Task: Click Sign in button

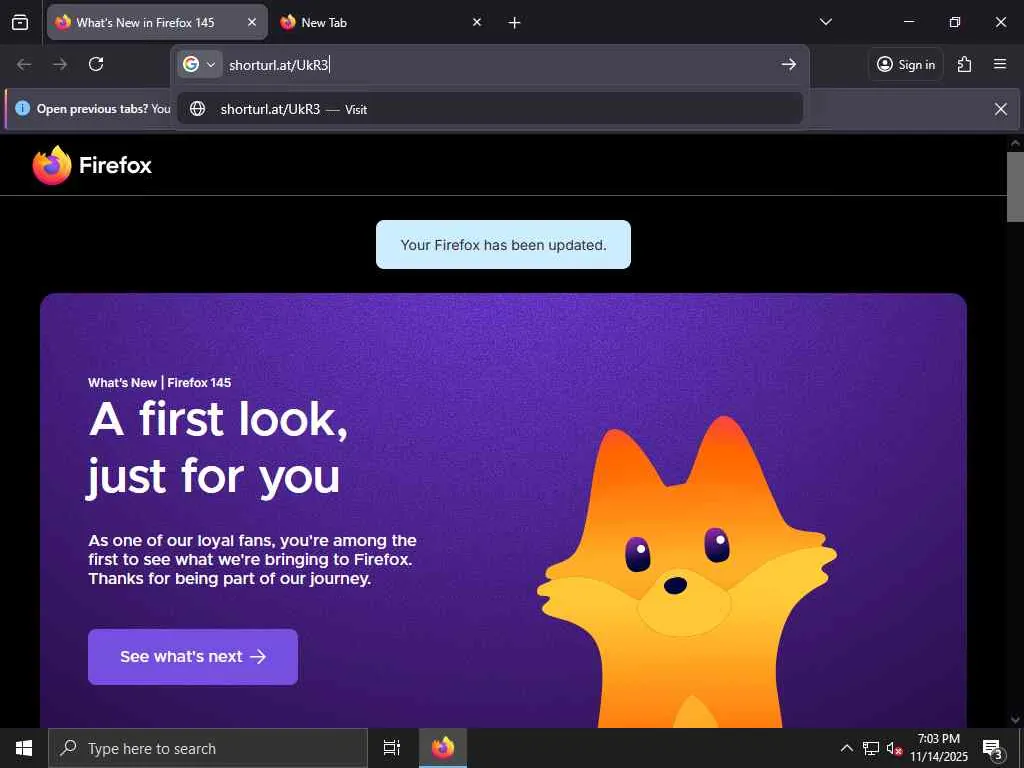Action: tap(906, 64)
